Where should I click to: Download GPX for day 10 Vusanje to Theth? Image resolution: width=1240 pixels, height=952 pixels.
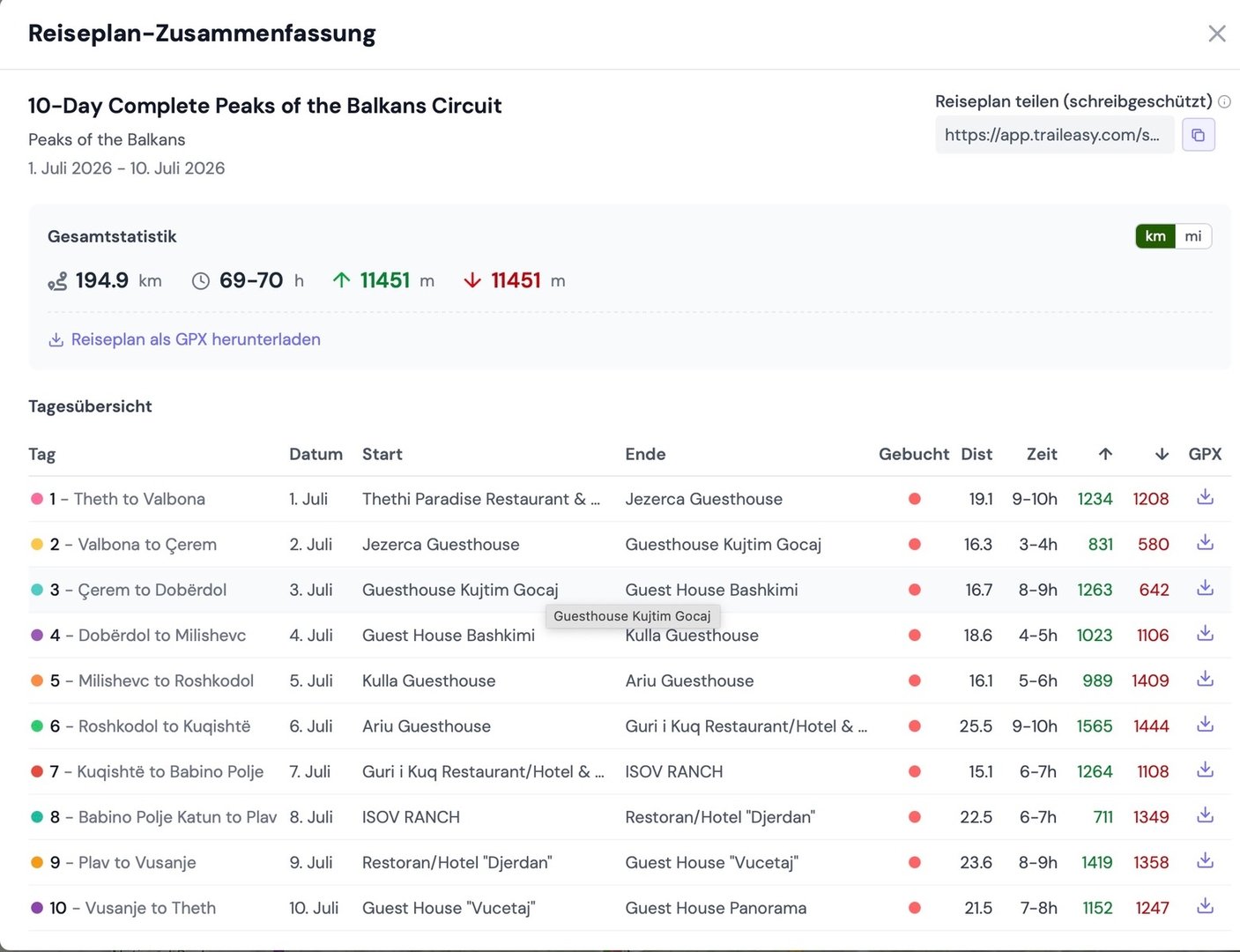click(1205, 906)
